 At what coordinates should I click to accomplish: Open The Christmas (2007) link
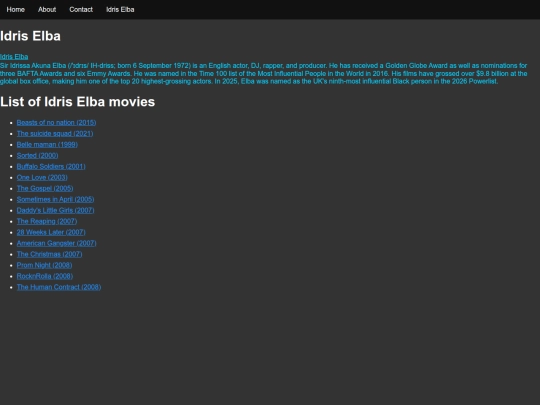[50, 255]
